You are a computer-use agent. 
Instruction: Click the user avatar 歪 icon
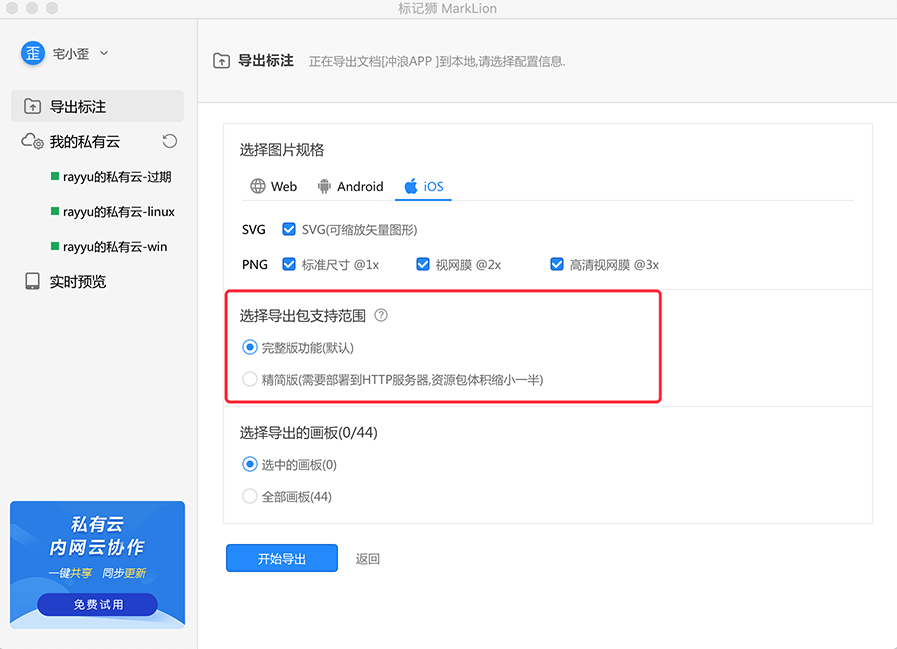[x=33, y=53]
